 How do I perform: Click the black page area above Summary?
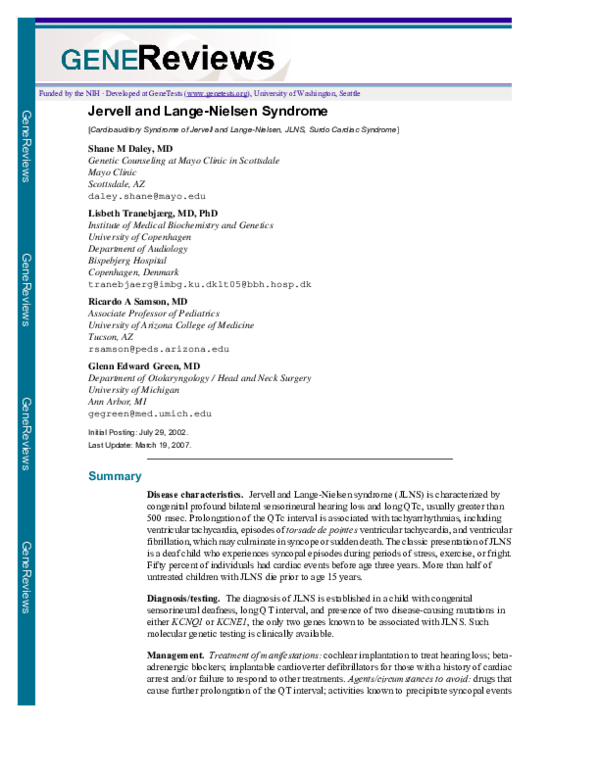point(270,300)
